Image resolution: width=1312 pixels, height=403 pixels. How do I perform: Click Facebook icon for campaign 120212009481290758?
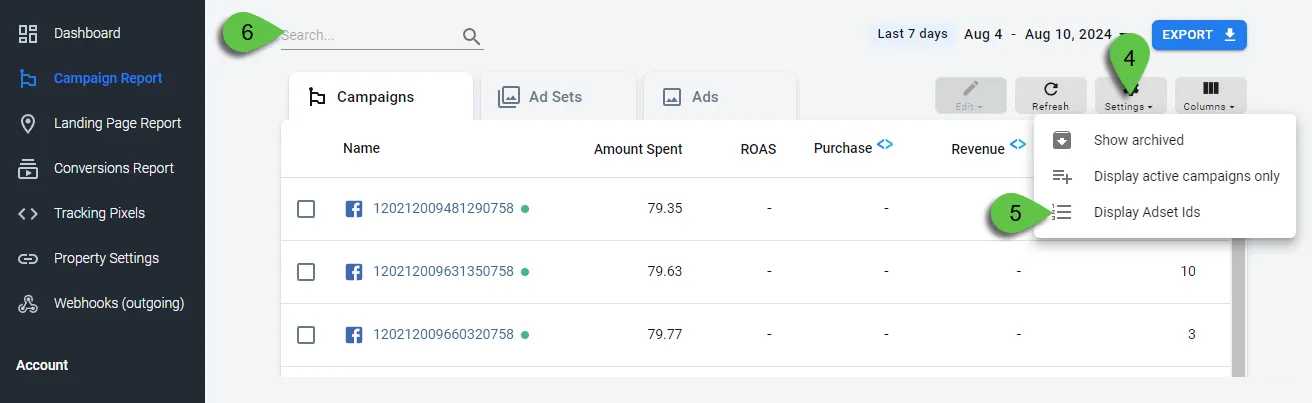pyautogui.click(x=354, y=209)
